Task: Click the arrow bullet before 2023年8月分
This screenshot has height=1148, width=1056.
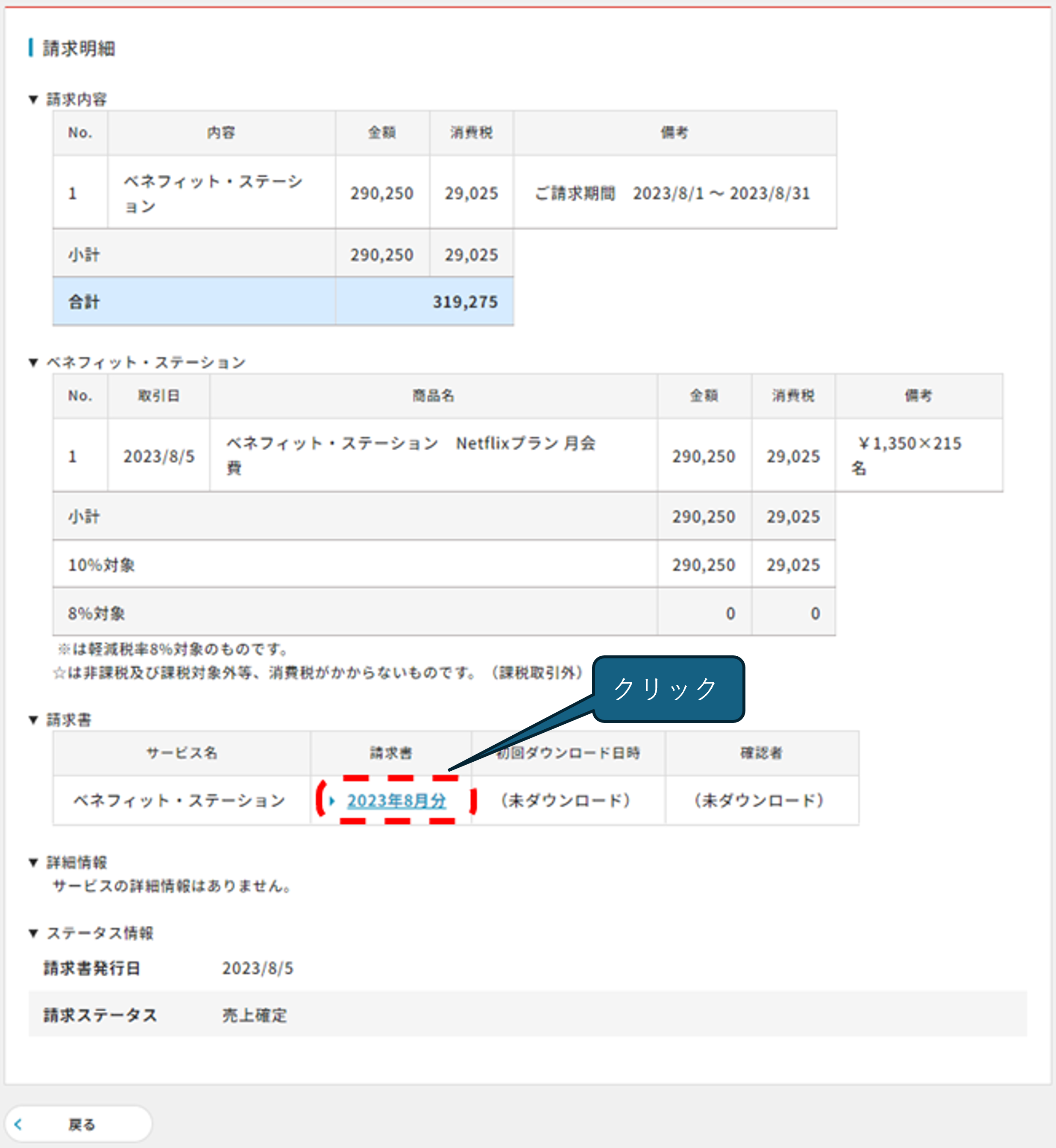Action: coord(332,801)
